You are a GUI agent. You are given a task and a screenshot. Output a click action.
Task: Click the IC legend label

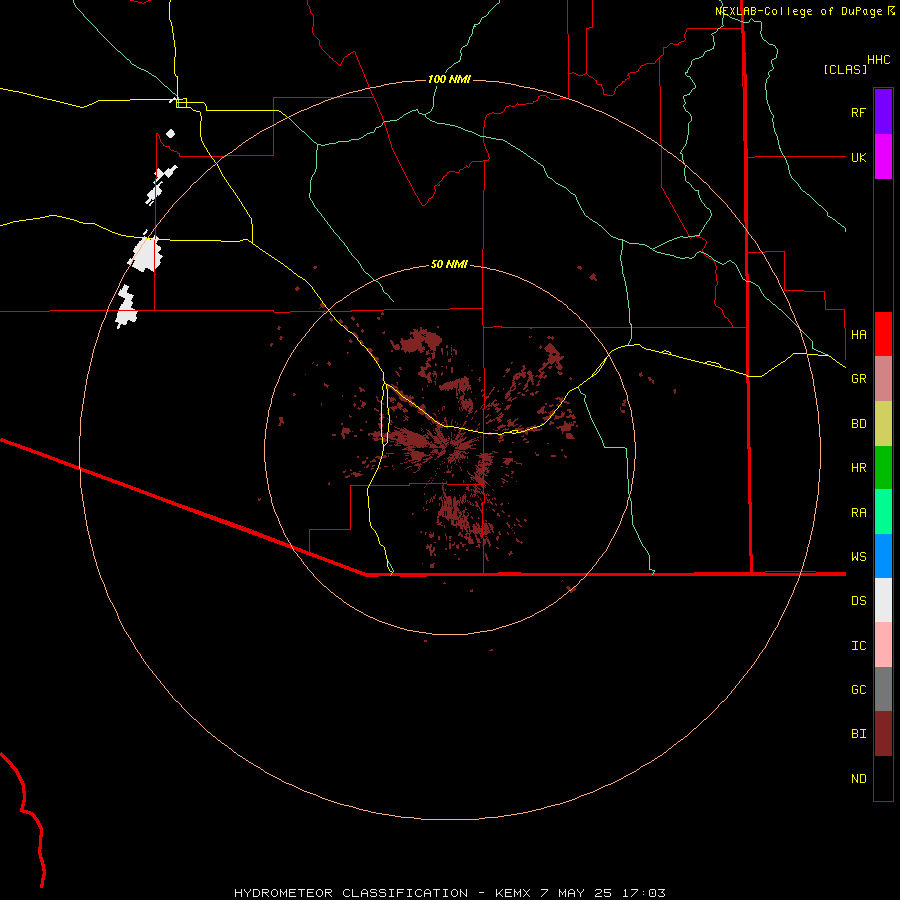(858, 646)
